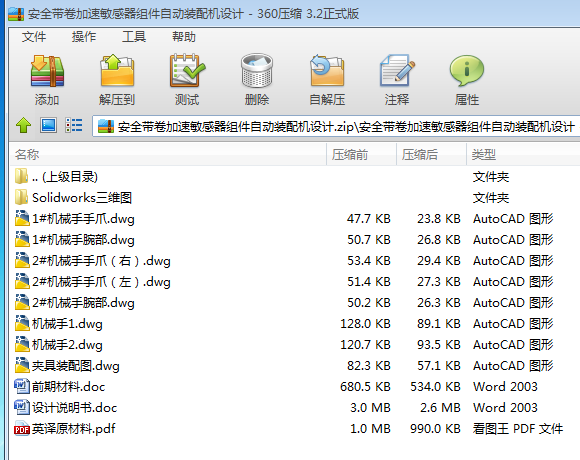Select the Solidworks三维图 folder icon
This screenshot has width=580, height=460.
coord(21,197)
